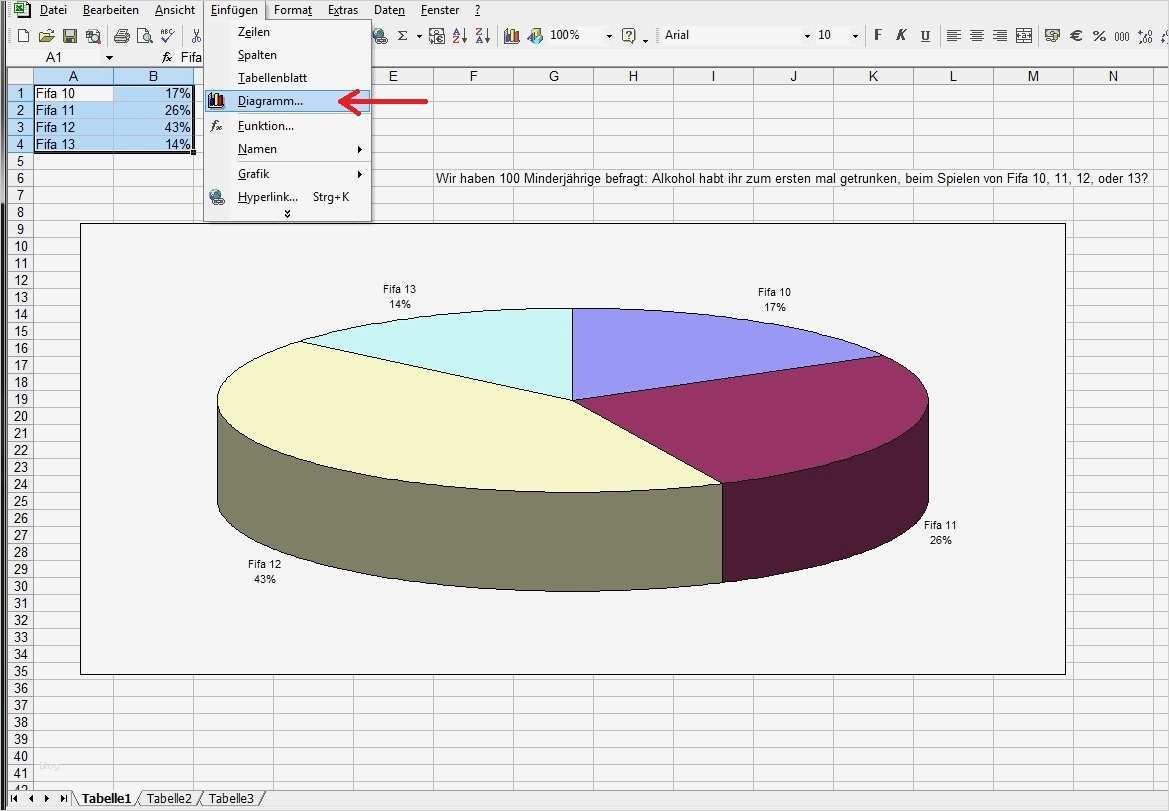The height and width of the screenshot is (811, 1169).
Task: Apply currency format with the money icon
Action: (1052, 36)
